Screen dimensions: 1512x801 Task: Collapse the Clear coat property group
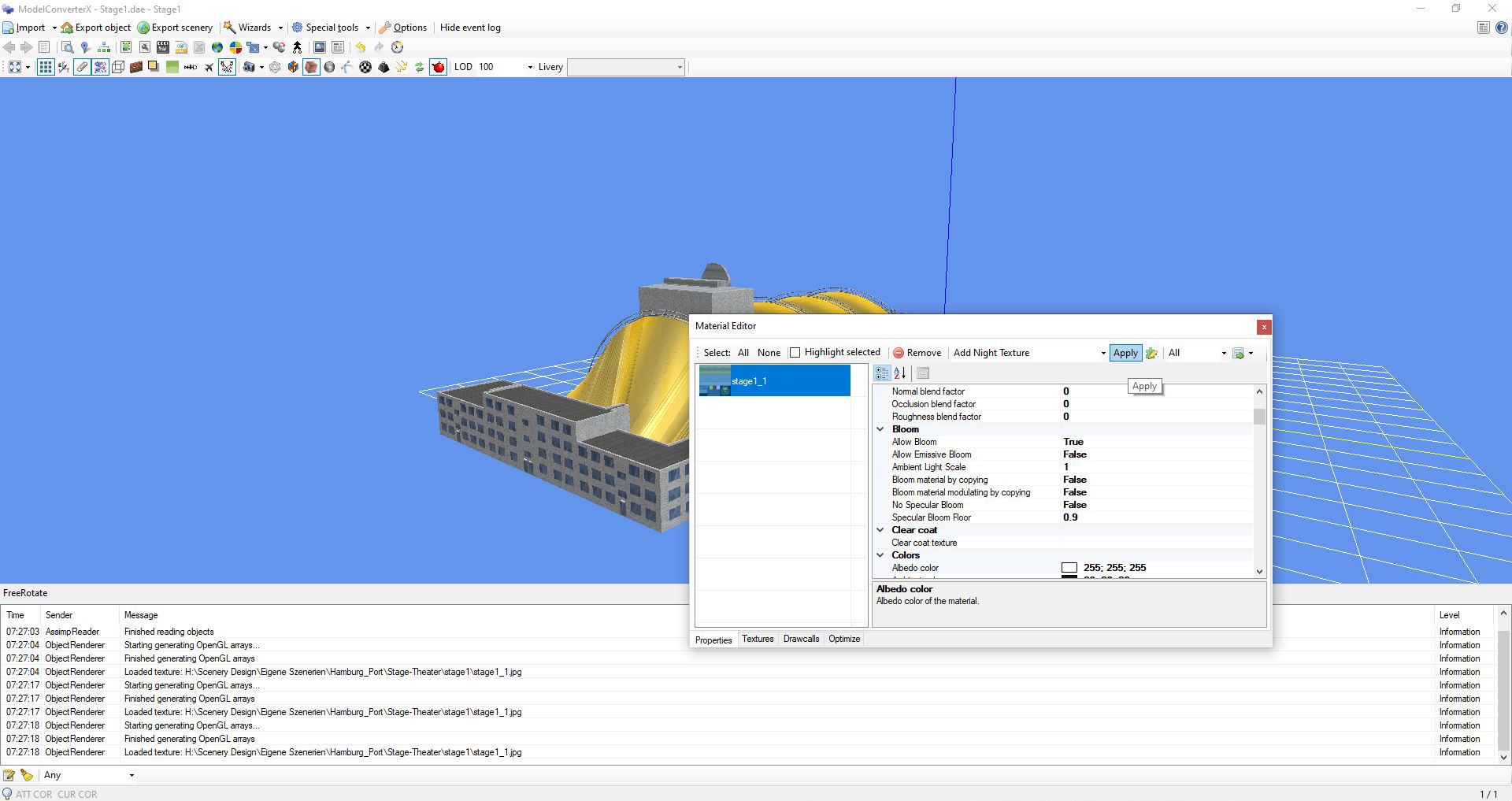click(x=880, y=530)
